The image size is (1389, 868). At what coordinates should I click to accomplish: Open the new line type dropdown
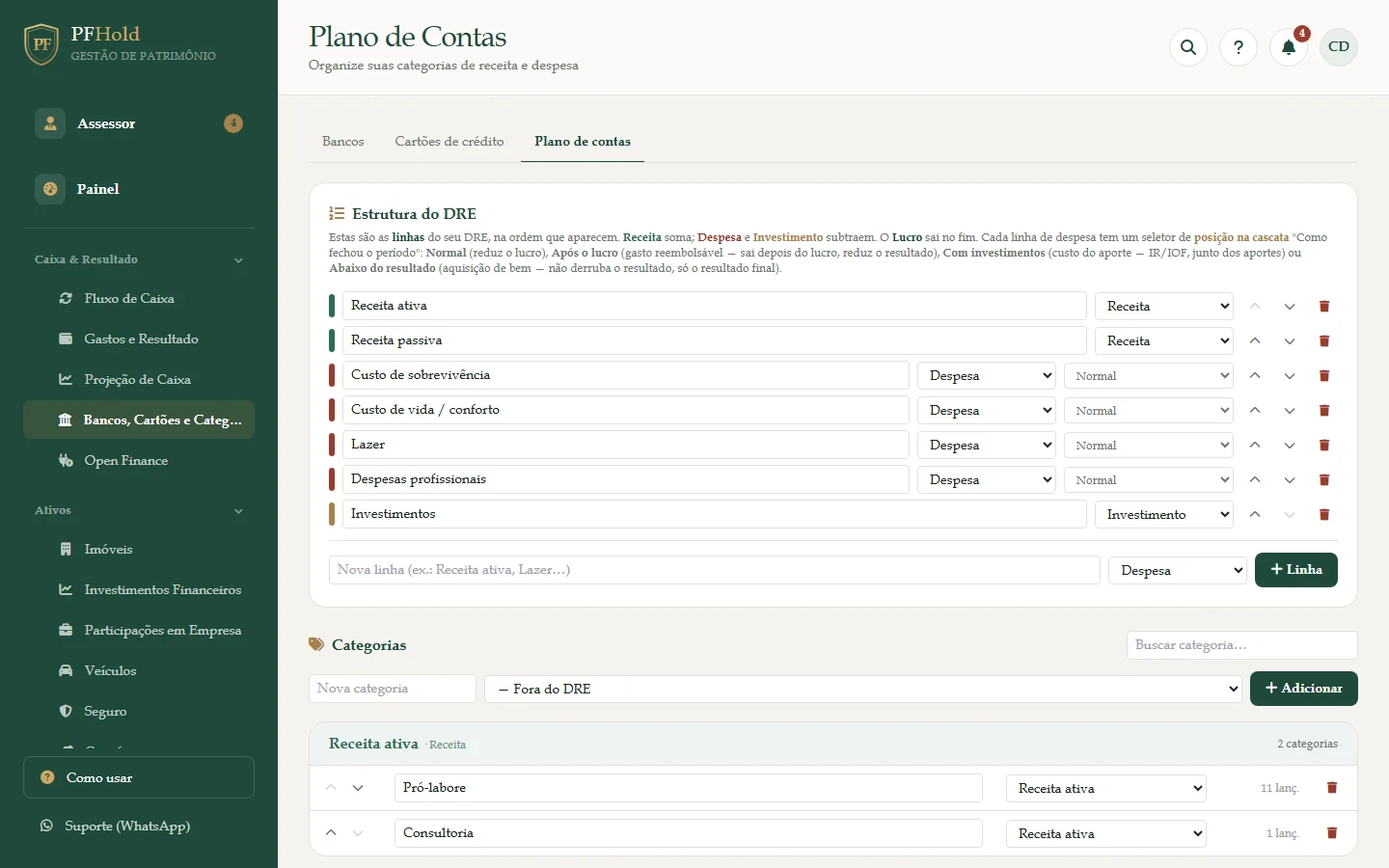coord(1178,570)
